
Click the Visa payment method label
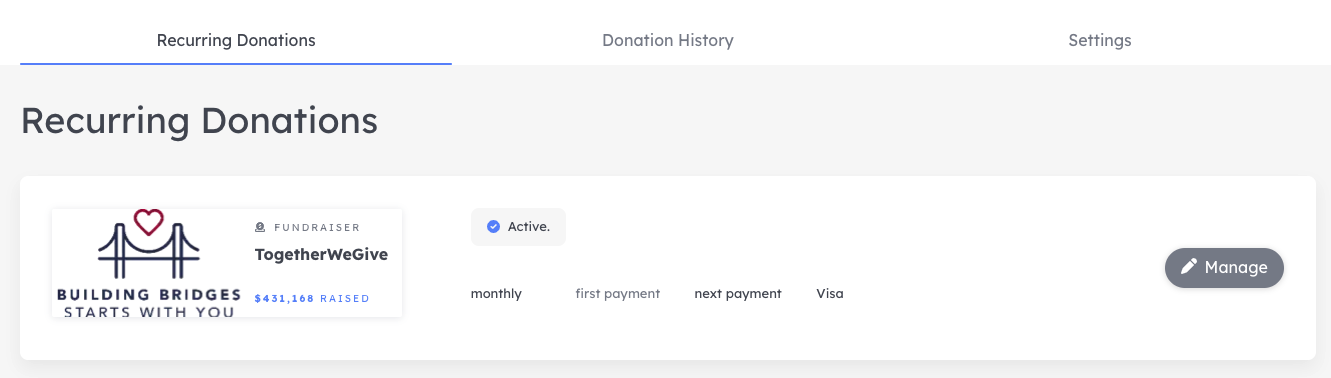(830, 294)
